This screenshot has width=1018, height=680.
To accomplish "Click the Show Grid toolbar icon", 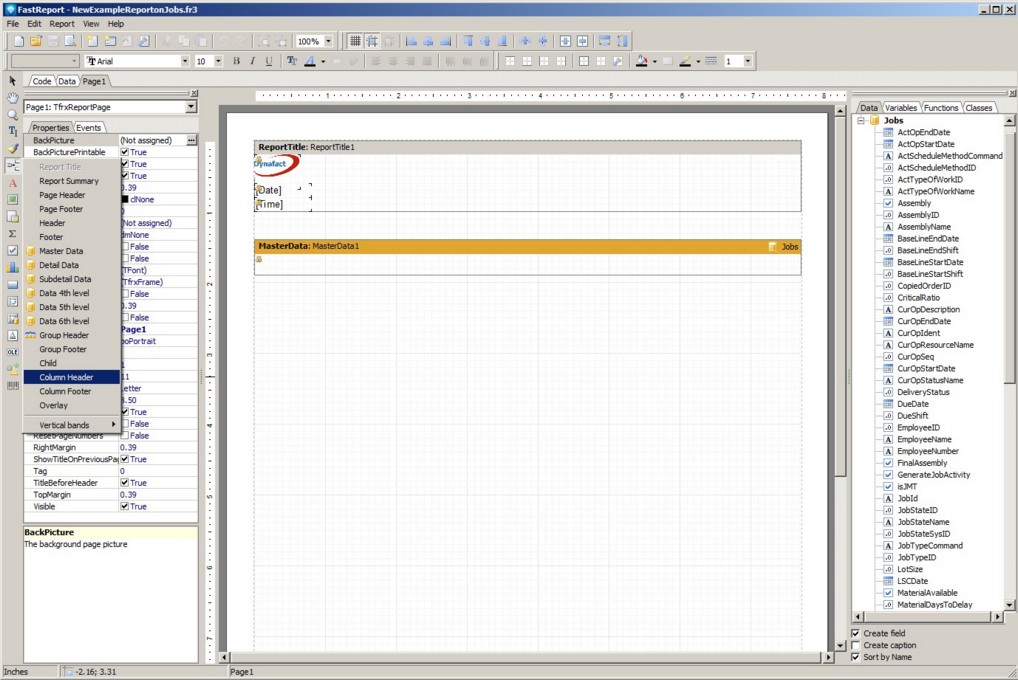I will point(355,41).
